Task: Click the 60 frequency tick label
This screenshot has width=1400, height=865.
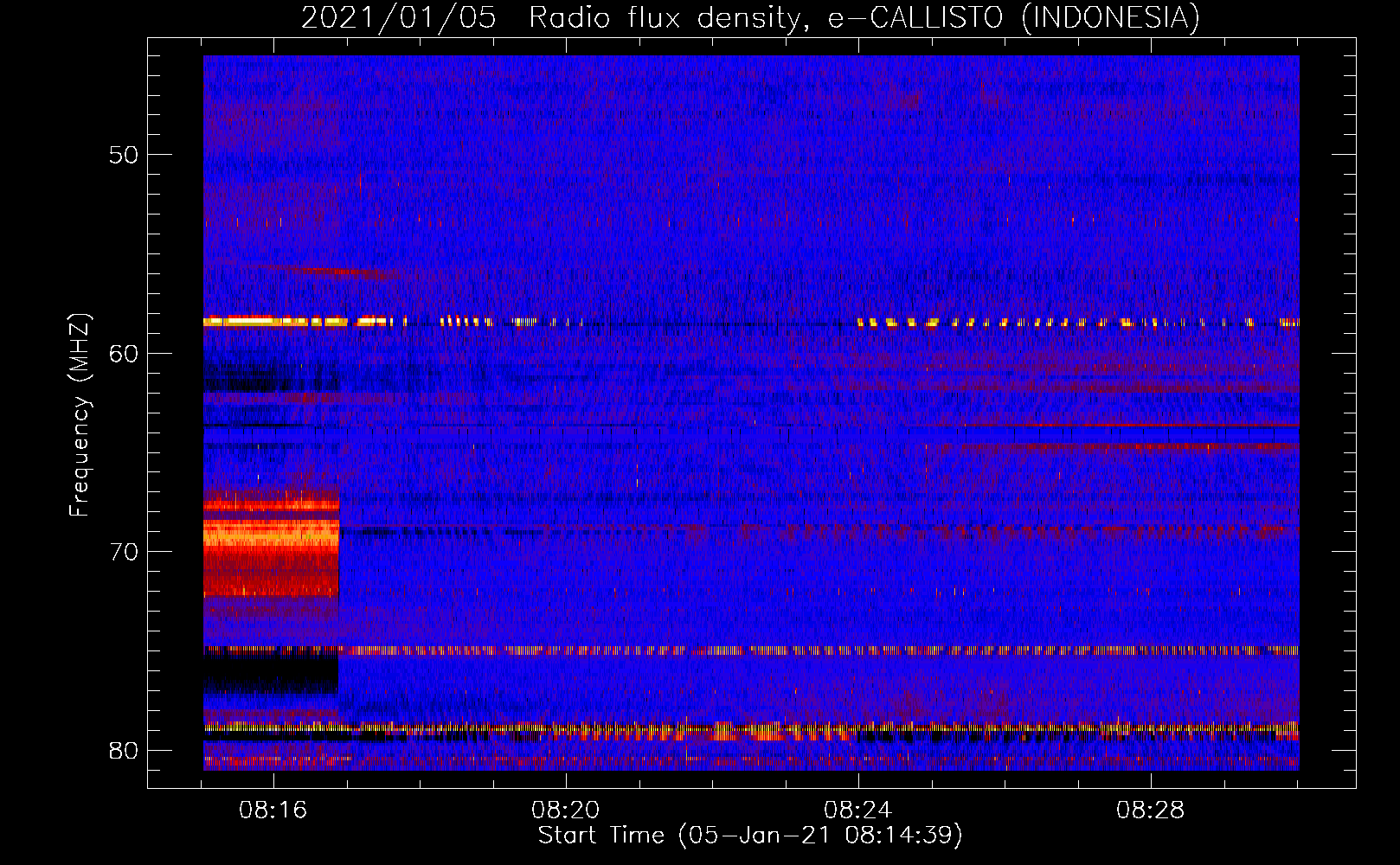Action: tap(124, 354)
